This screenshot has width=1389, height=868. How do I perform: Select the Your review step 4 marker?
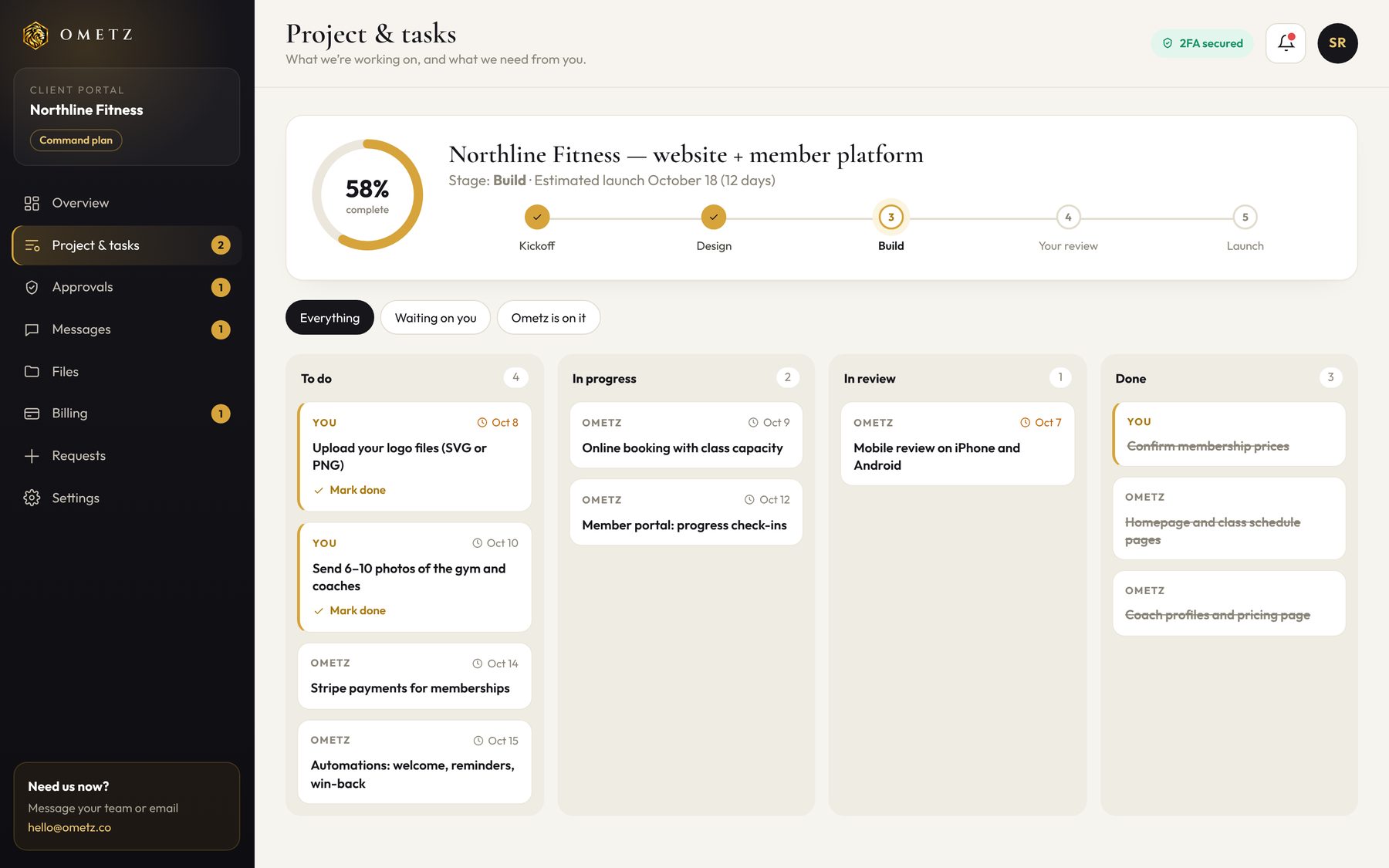[1068, 218]
